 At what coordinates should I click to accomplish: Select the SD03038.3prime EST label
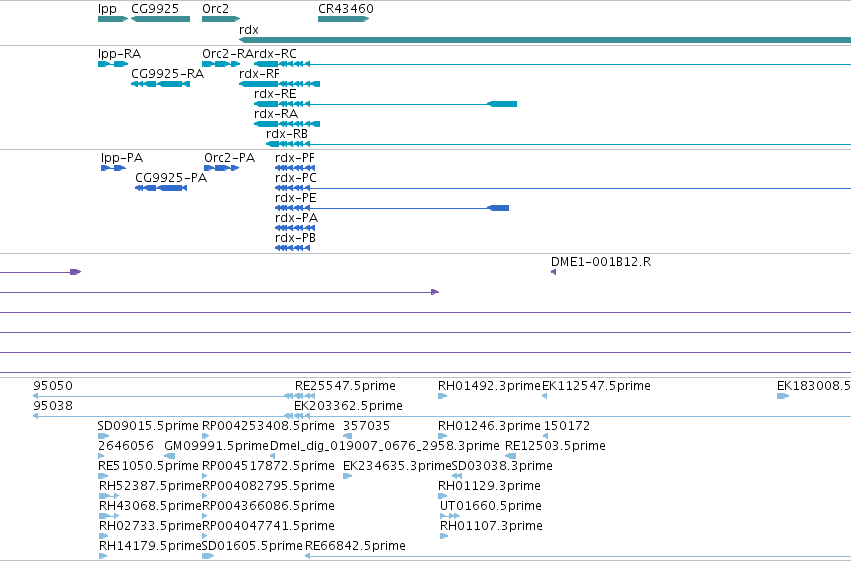tap(502, 467)
